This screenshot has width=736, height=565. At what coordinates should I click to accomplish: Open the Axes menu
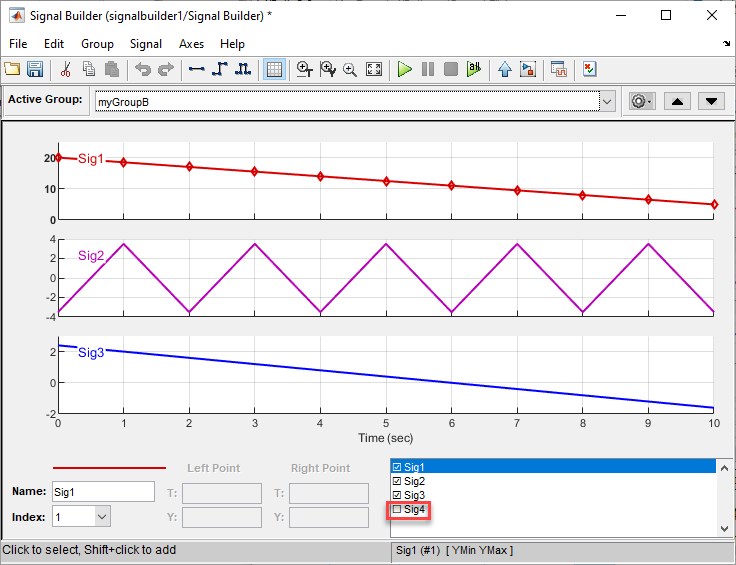(x=192, y=44)
